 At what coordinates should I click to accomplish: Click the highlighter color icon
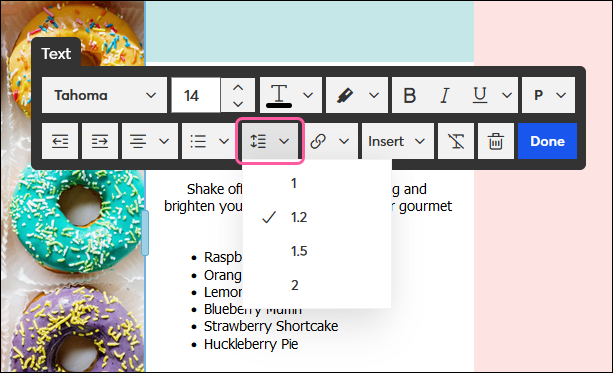pyautogui.click(x=344, y=95)
